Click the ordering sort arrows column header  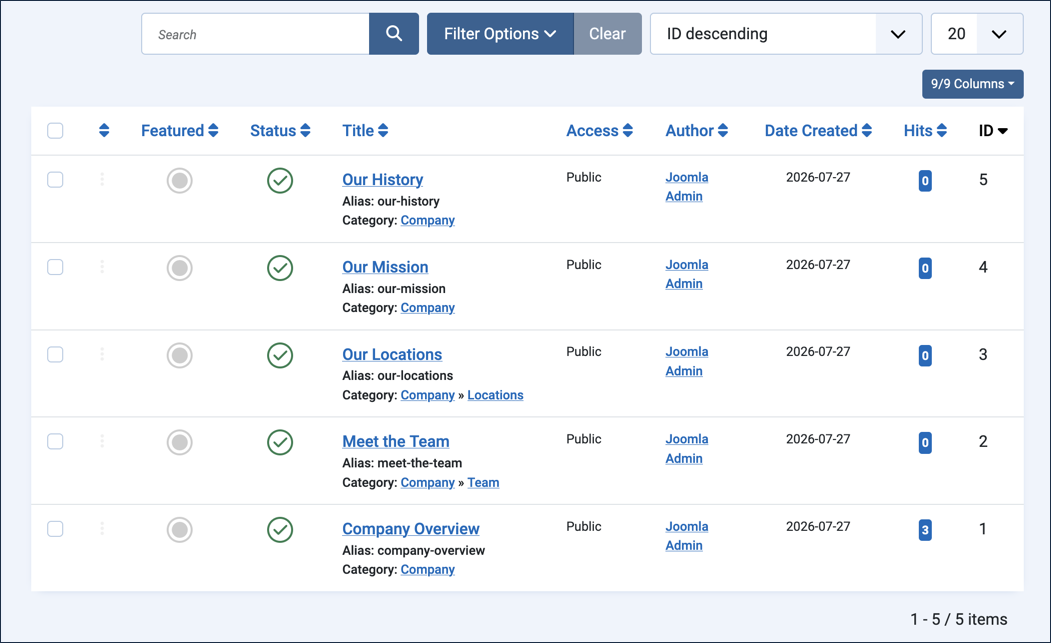click(104, 130)
